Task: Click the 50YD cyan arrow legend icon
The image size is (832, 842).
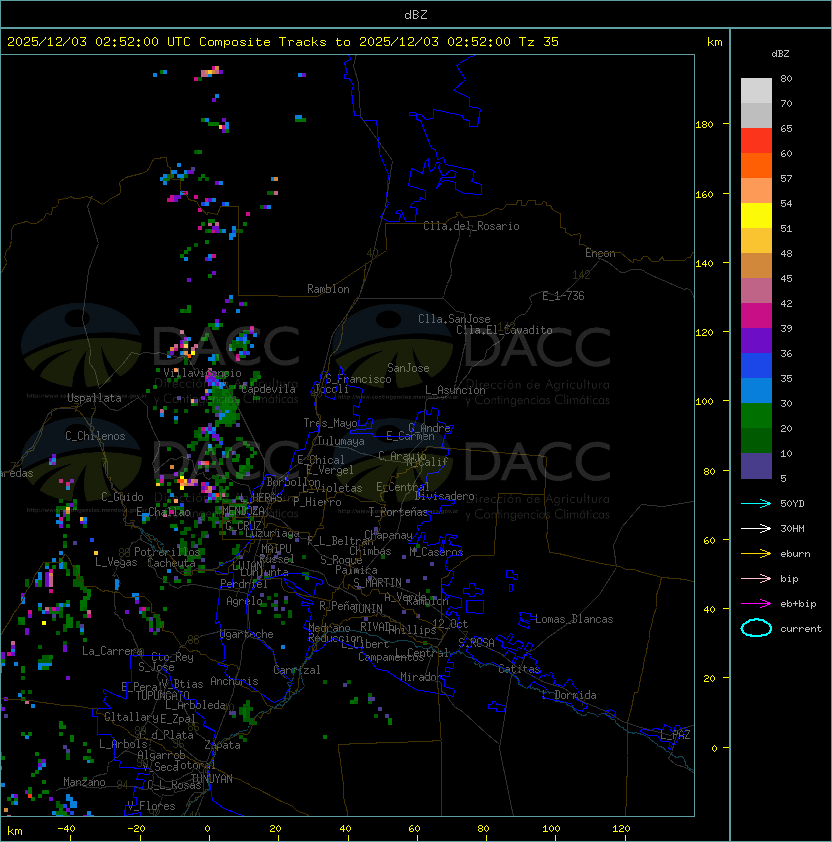Action: [x=756, y=503]
